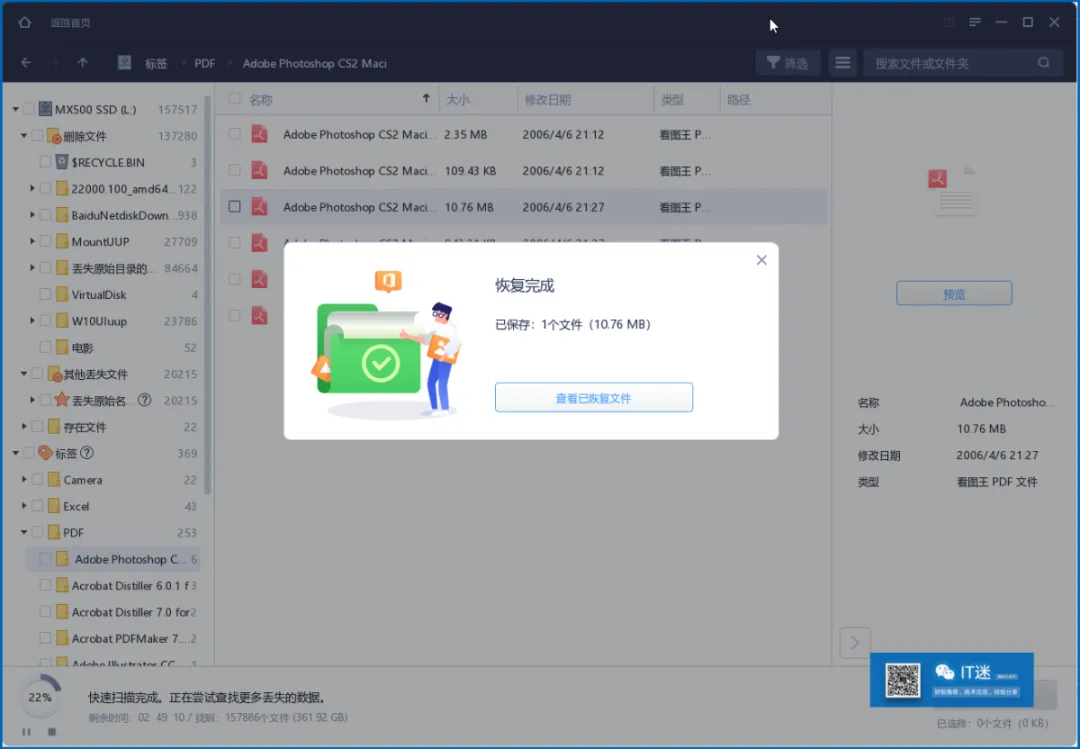Expand the 22000.100_amd64 folder
The image size is (1080, 749).
click(32, 188)
